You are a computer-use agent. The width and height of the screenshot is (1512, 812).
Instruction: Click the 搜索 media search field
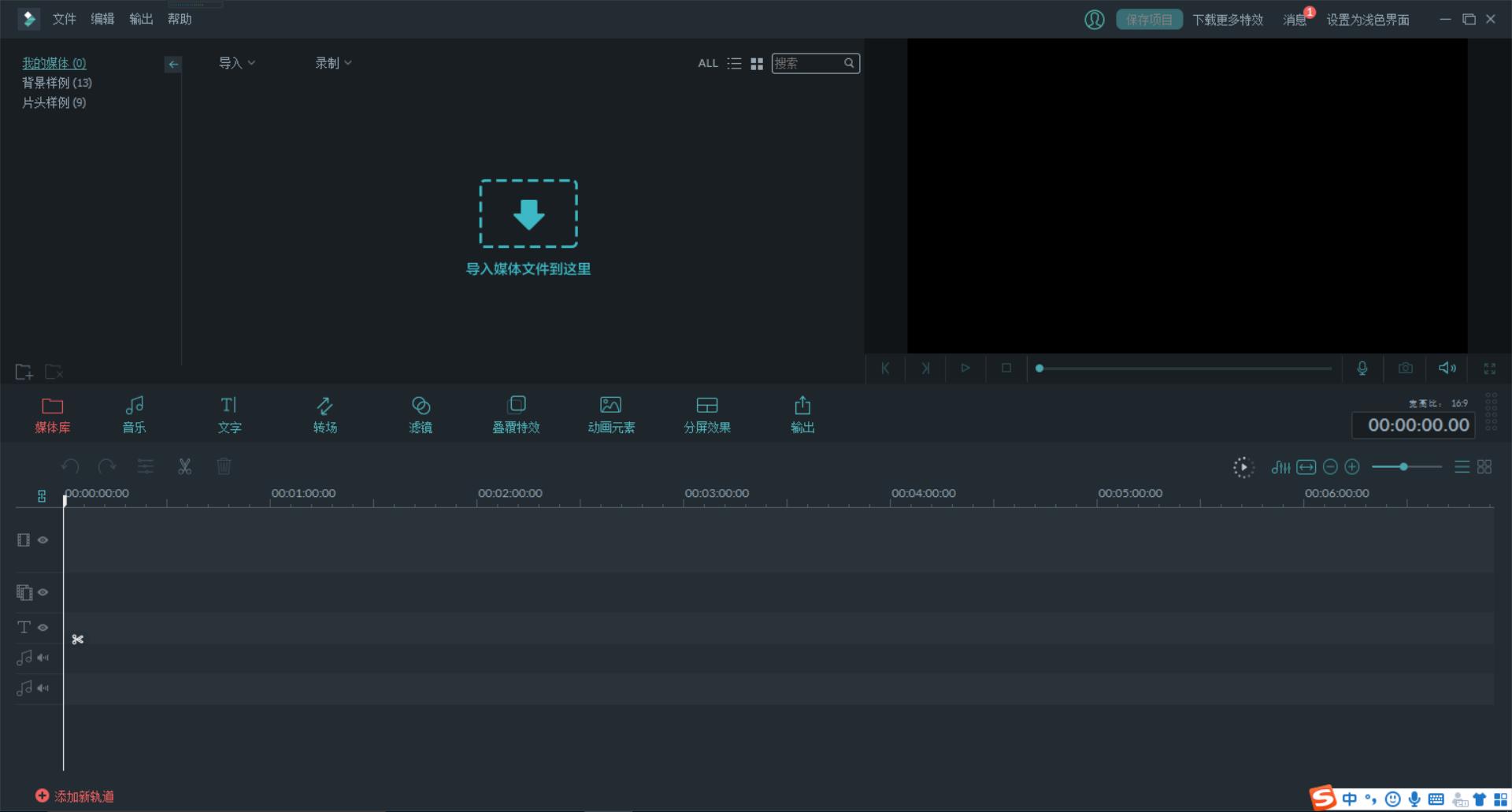tap(807, 63)
